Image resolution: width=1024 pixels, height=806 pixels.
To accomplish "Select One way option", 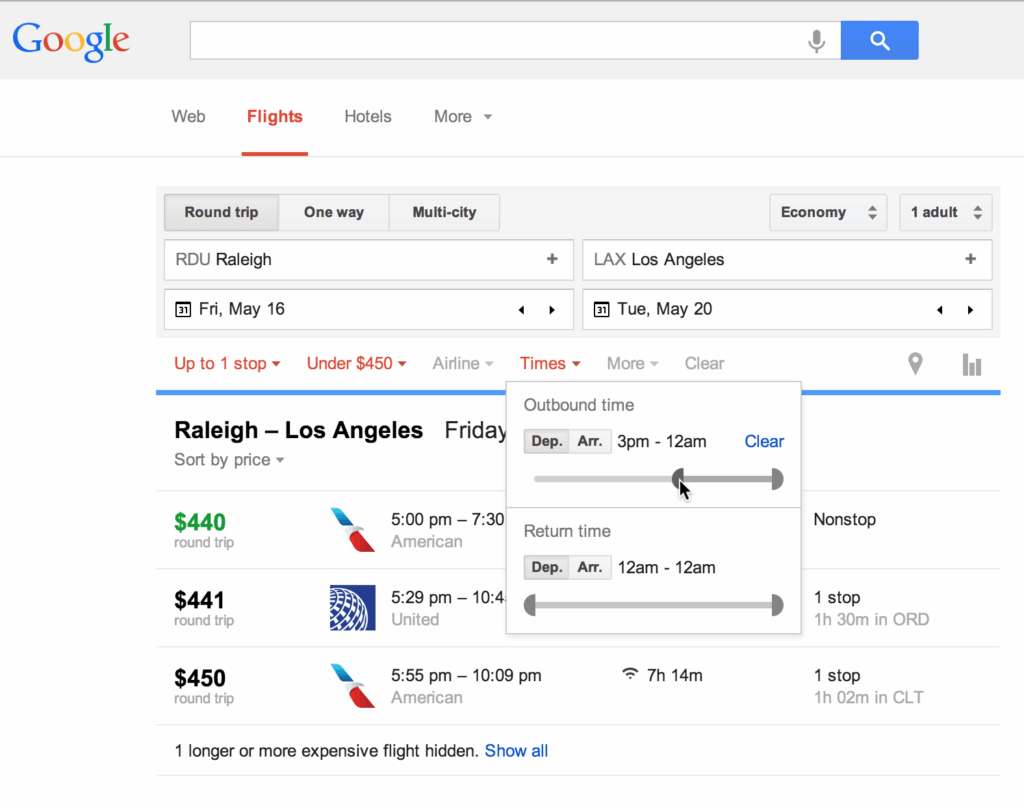I will [x=334, y=212].
